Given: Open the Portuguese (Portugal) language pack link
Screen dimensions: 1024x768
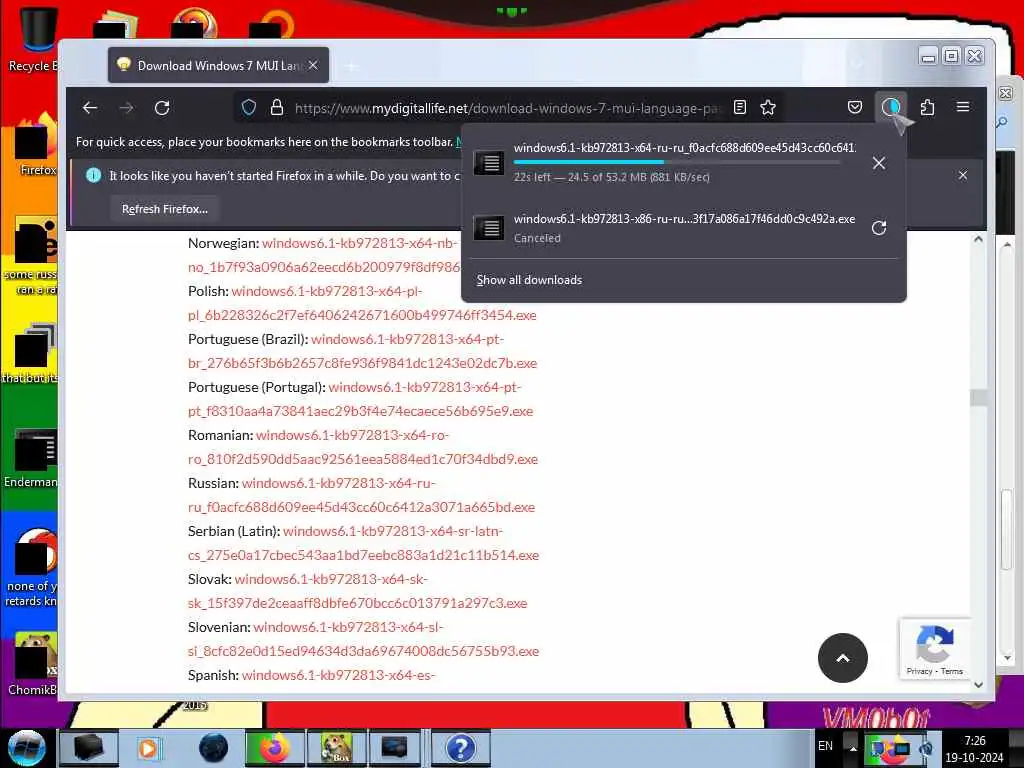Looking at the screenshot, I should click(360, 399).
